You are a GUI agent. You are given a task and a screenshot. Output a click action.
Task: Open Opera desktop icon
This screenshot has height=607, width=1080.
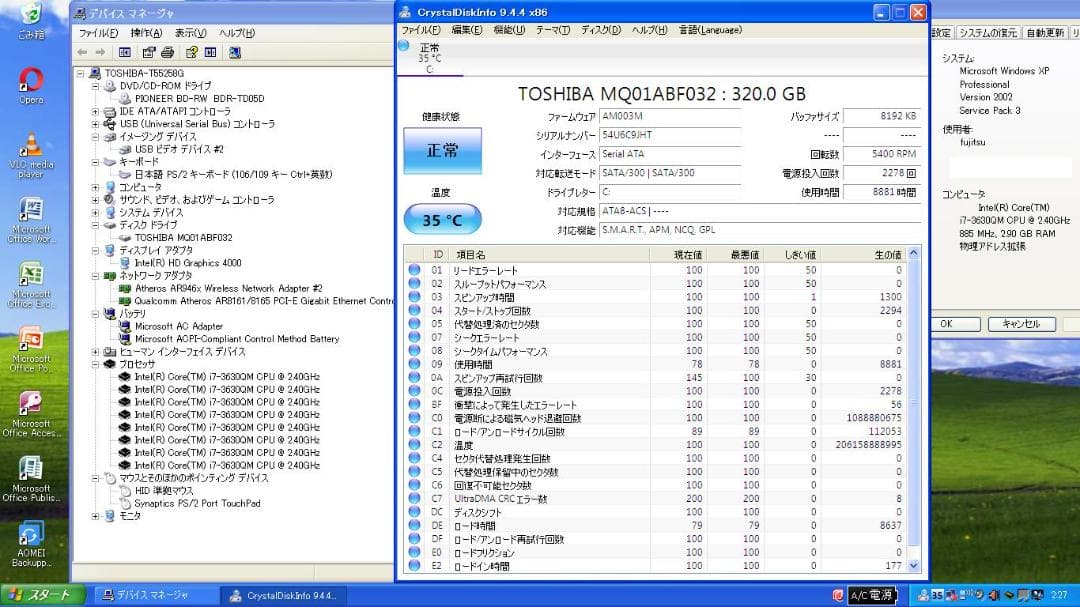click(x=31, y=85)
